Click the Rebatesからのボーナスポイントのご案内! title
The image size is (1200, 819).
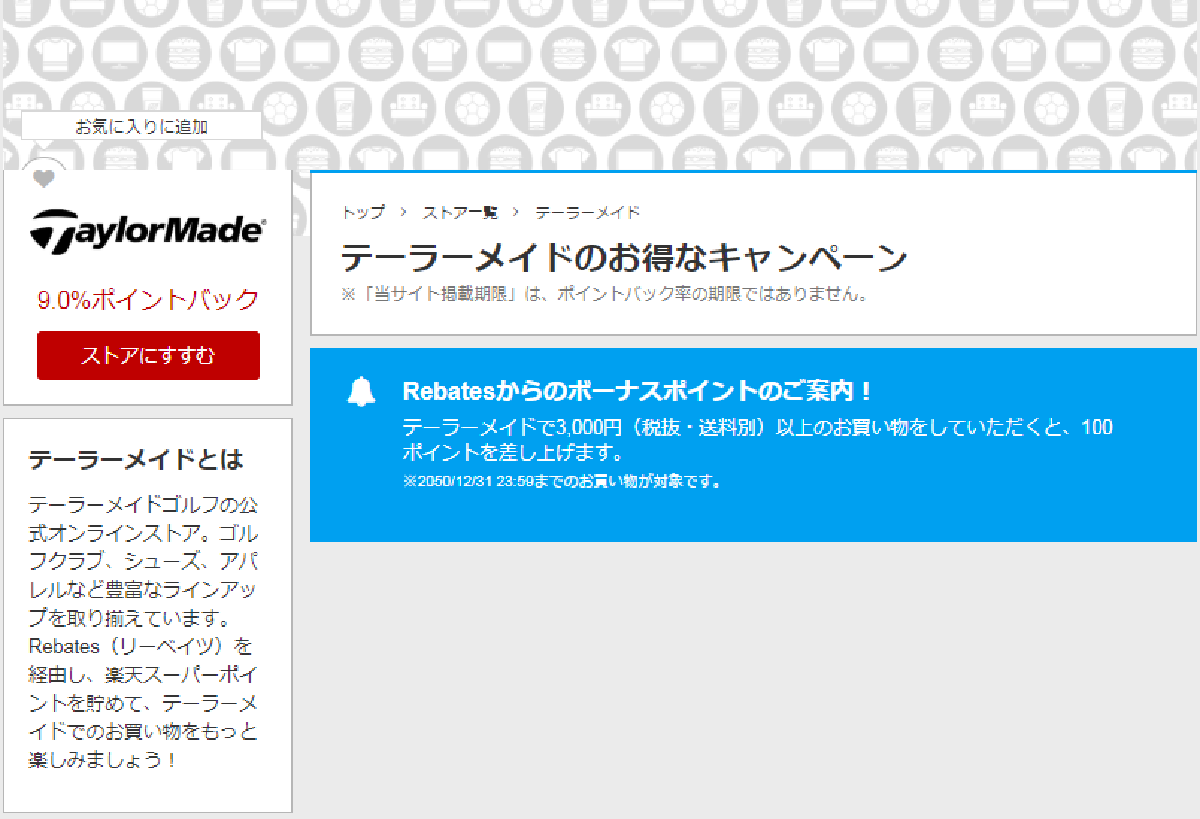(638, 390)
